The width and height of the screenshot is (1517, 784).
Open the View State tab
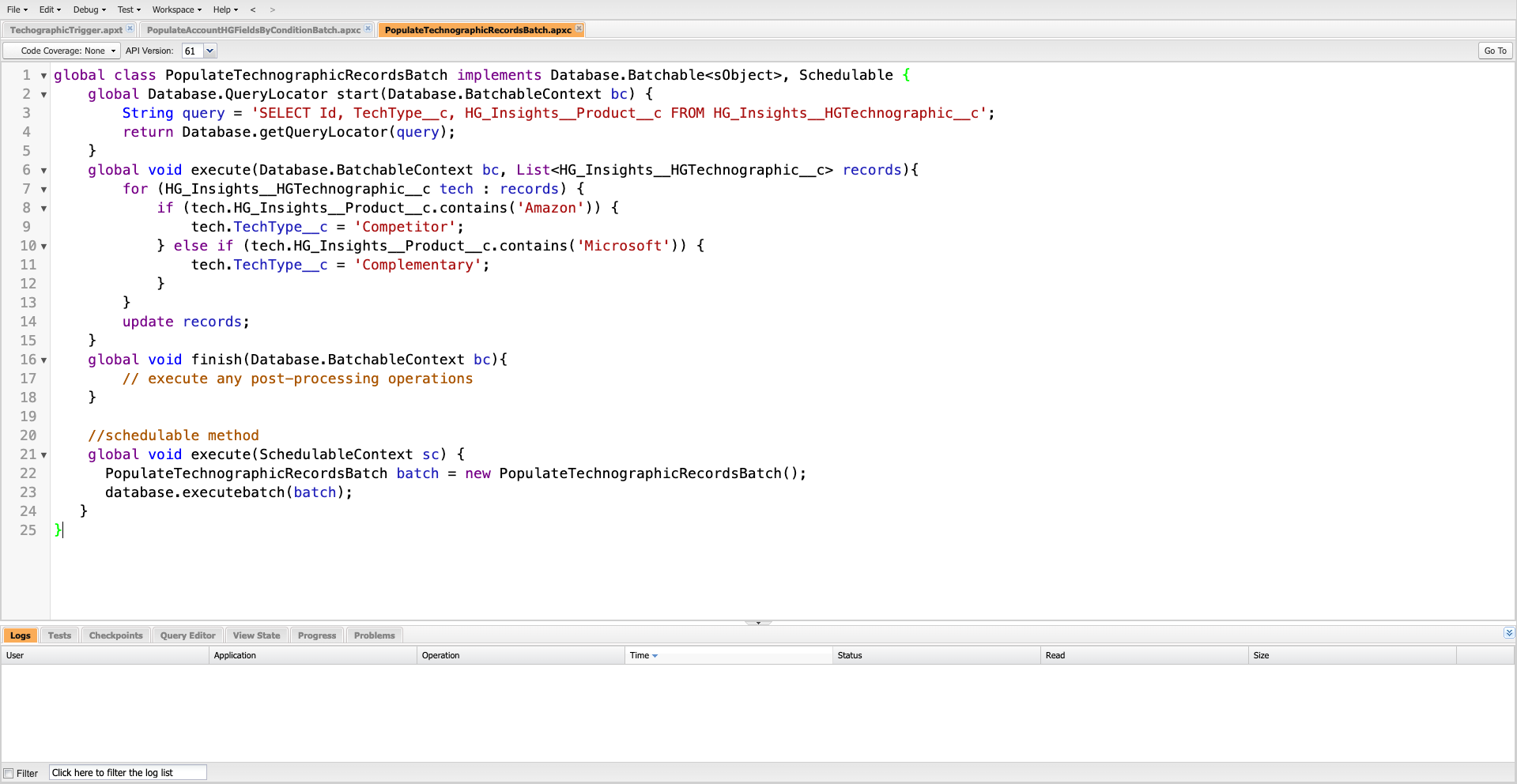[x=256, y=635]
